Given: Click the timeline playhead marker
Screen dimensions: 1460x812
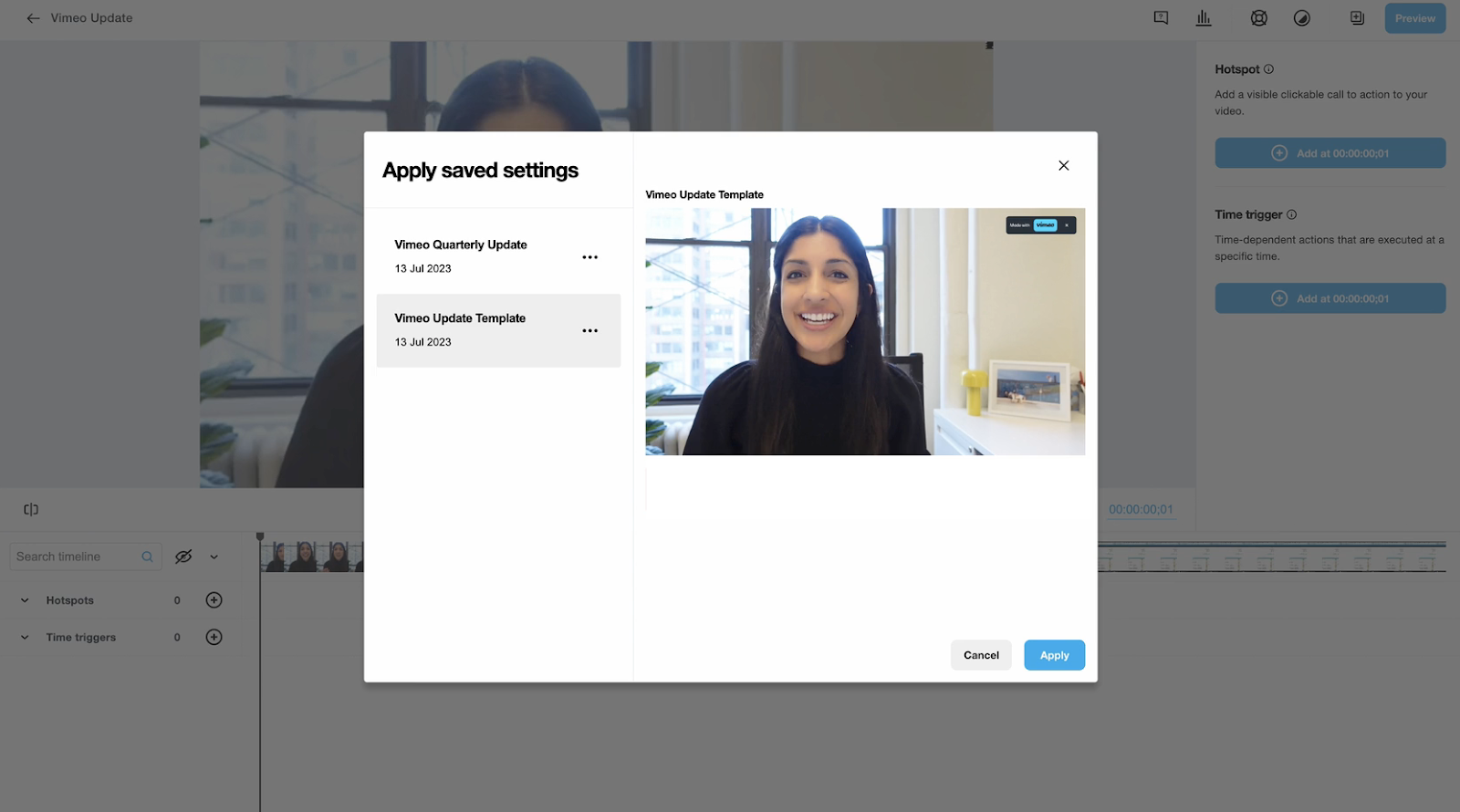Looking at the screenshot, I should pos(260,537).
